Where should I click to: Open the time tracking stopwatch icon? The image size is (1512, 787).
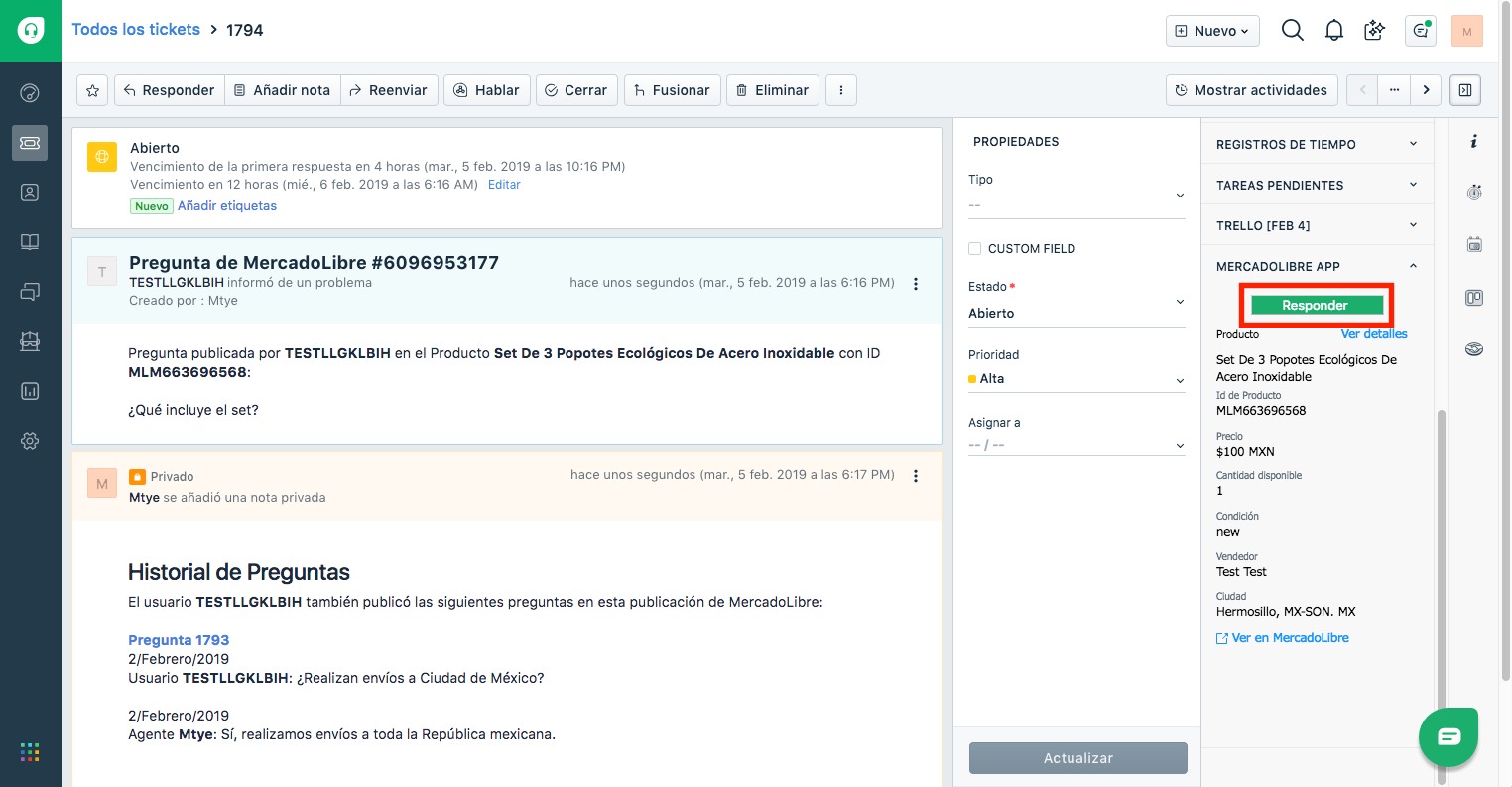coord(1474,193)
